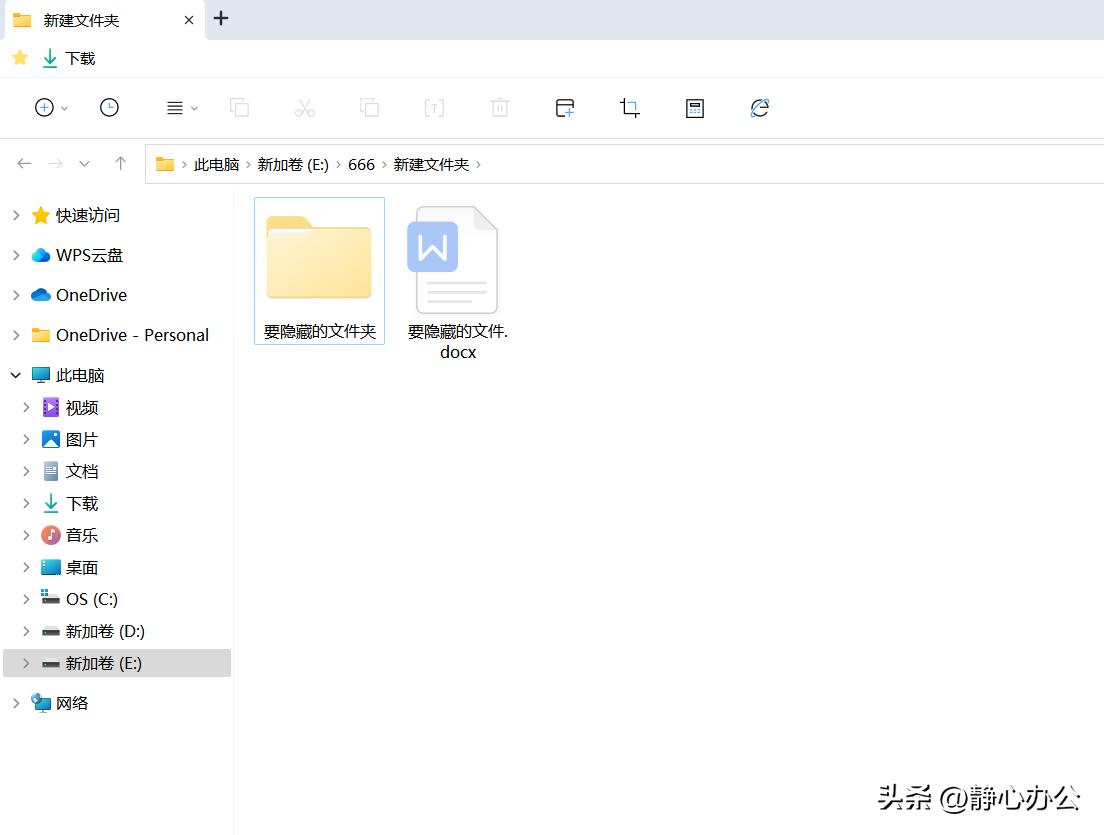This screenshot has width=1104, height=835.
Task: Click the Rename icon on the toolbar
Action: coord(434,108)
